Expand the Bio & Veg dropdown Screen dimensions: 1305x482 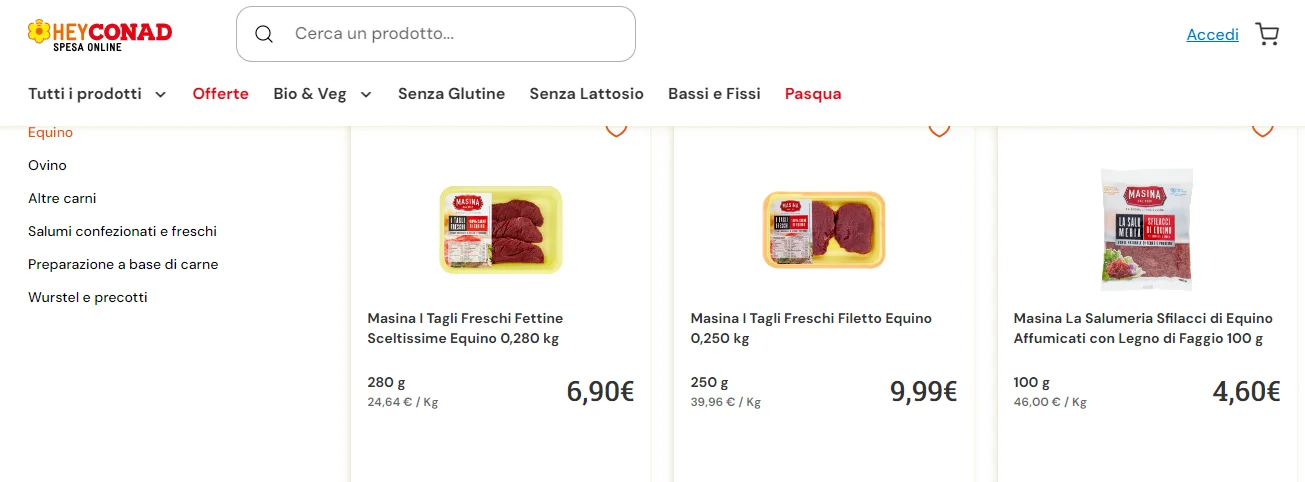(322, 94)
